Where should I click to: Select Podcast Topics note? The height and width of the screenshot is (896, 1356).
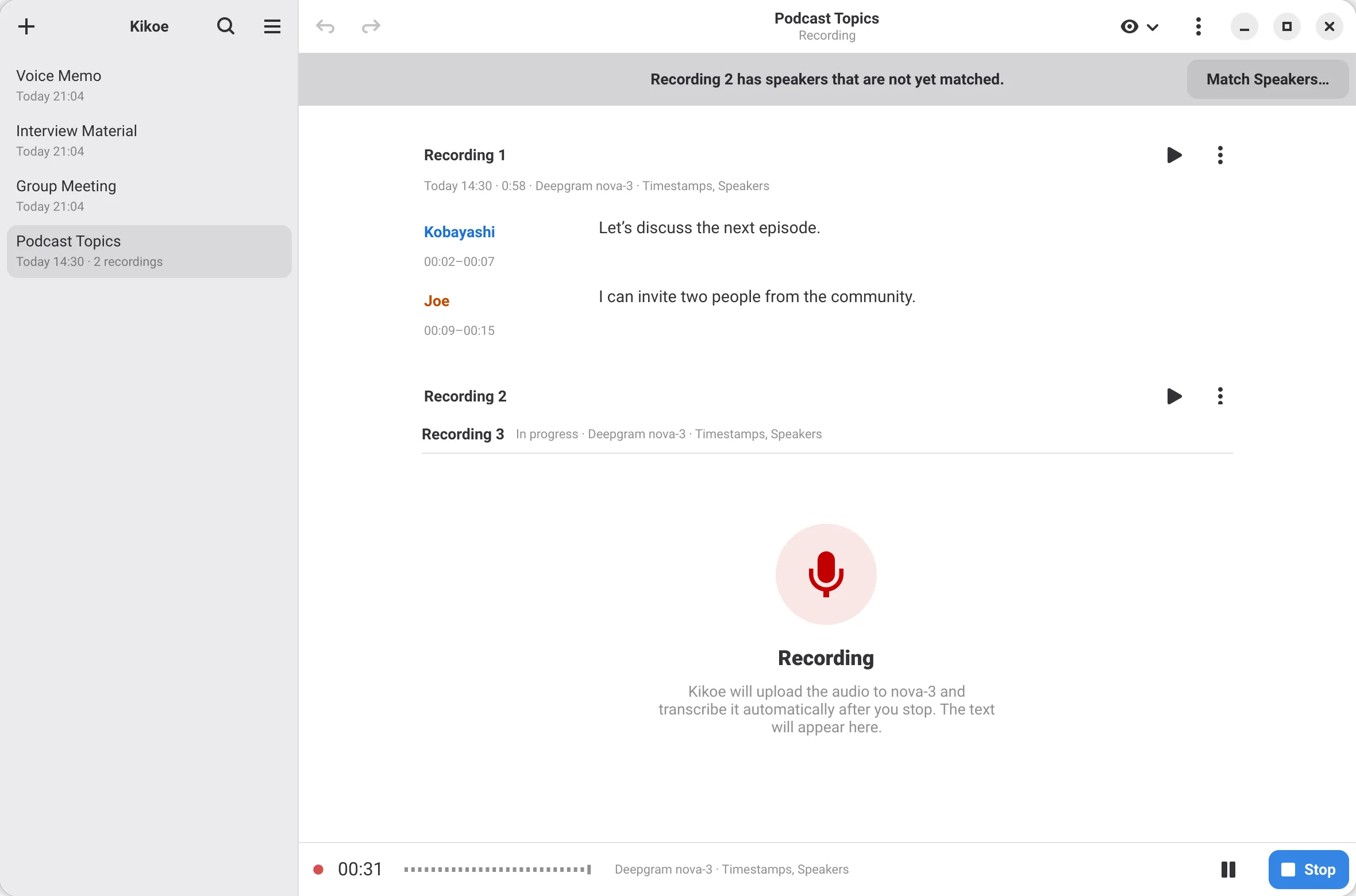[x=149, y=252]
